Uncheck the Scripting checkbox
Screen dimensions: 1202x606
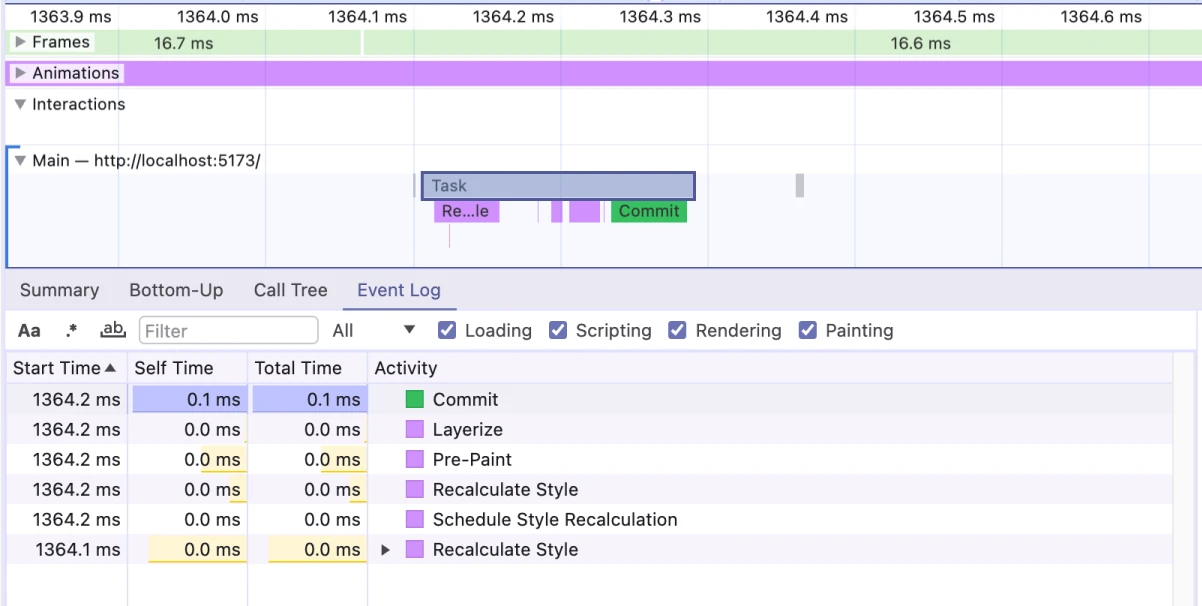coord(559,331)
